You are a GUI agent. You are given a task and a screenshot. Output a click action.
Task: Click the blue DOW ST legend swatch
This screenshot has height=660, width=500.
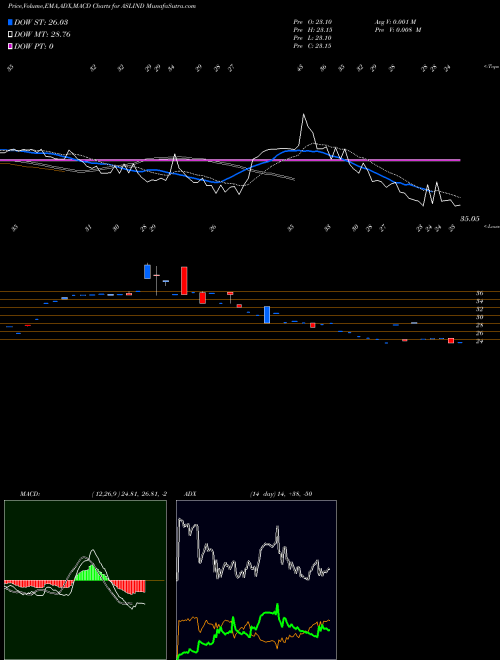10,22
